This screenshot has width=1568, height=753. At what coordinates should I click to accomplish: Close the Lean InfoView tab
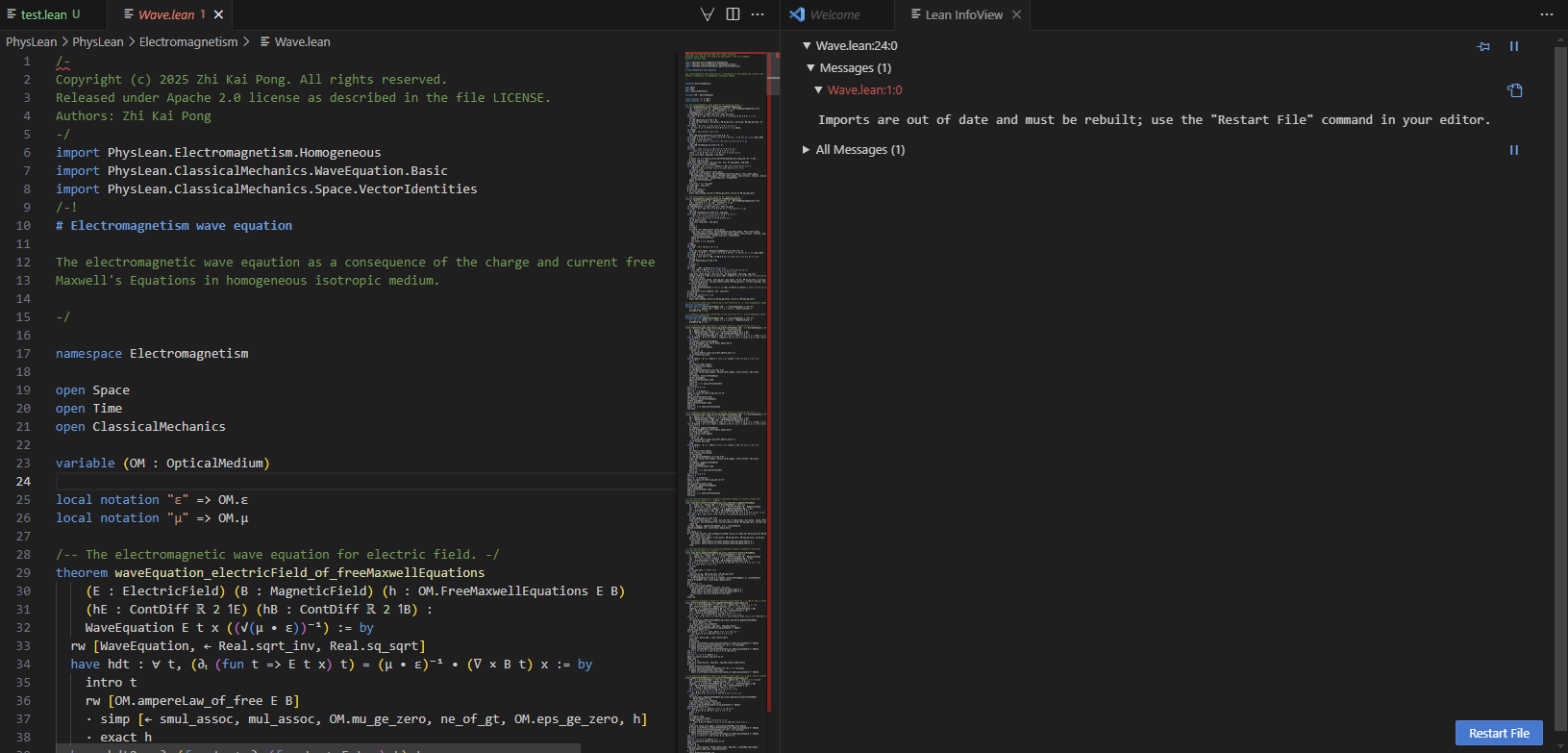pos(1016,14)
